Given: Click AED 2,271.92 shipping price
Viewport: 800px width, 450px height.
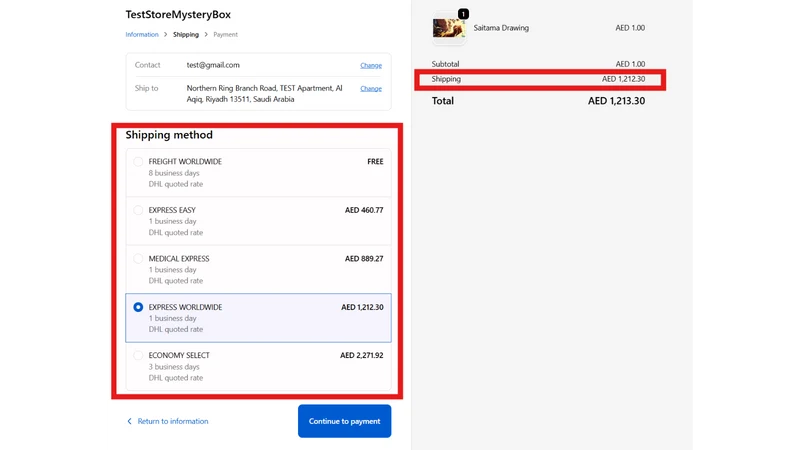Looking at the screenshot, I should 362,356.
